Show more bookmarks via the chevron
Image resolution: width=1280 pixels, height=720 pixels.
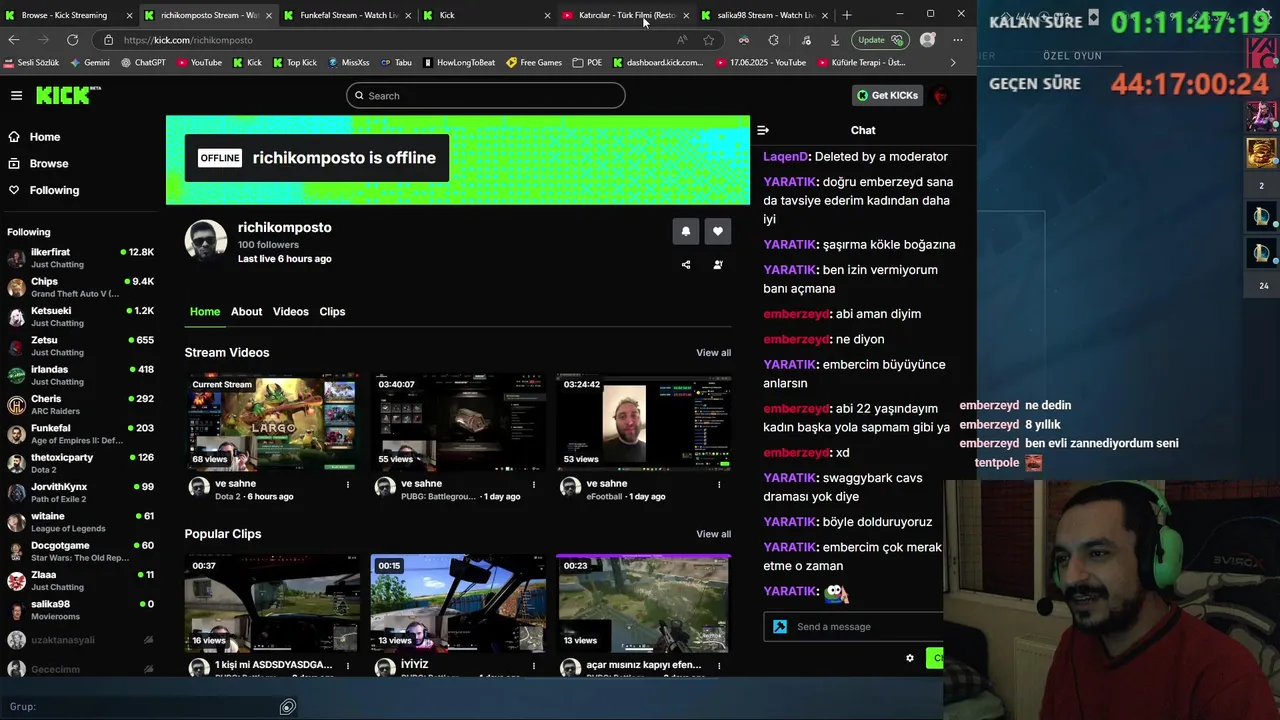[952, 62]
